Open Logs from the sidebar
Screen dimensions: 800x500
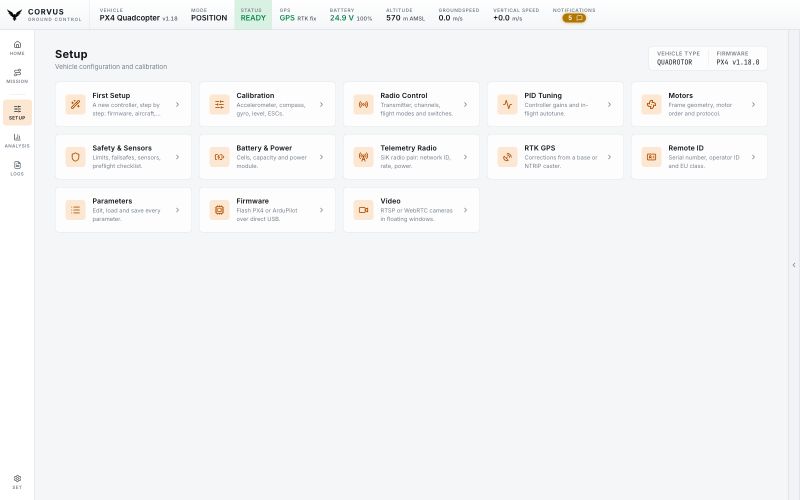[x=17, y=168]
